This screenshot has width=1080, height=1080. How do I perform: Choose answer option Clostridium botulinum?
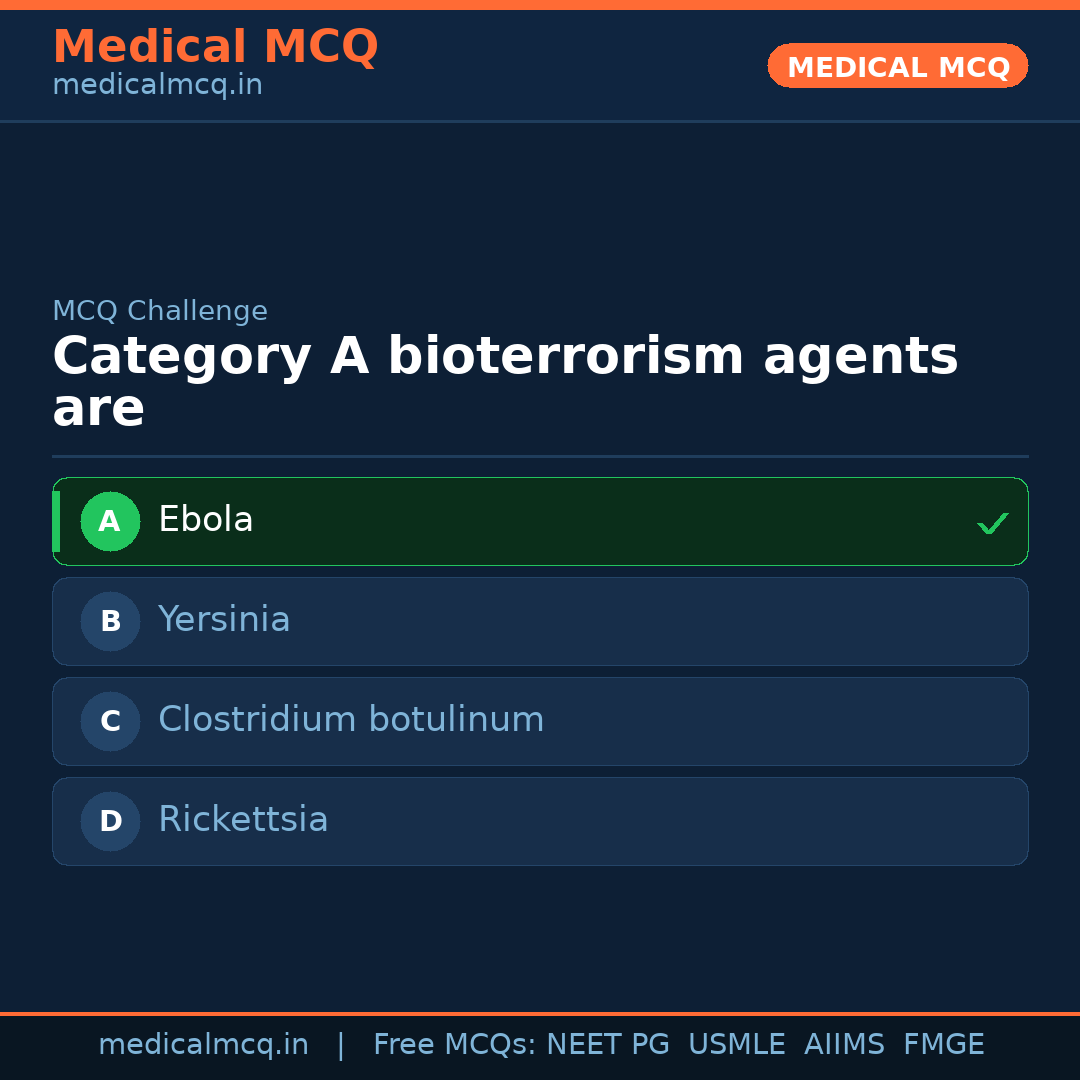[540, 721]
